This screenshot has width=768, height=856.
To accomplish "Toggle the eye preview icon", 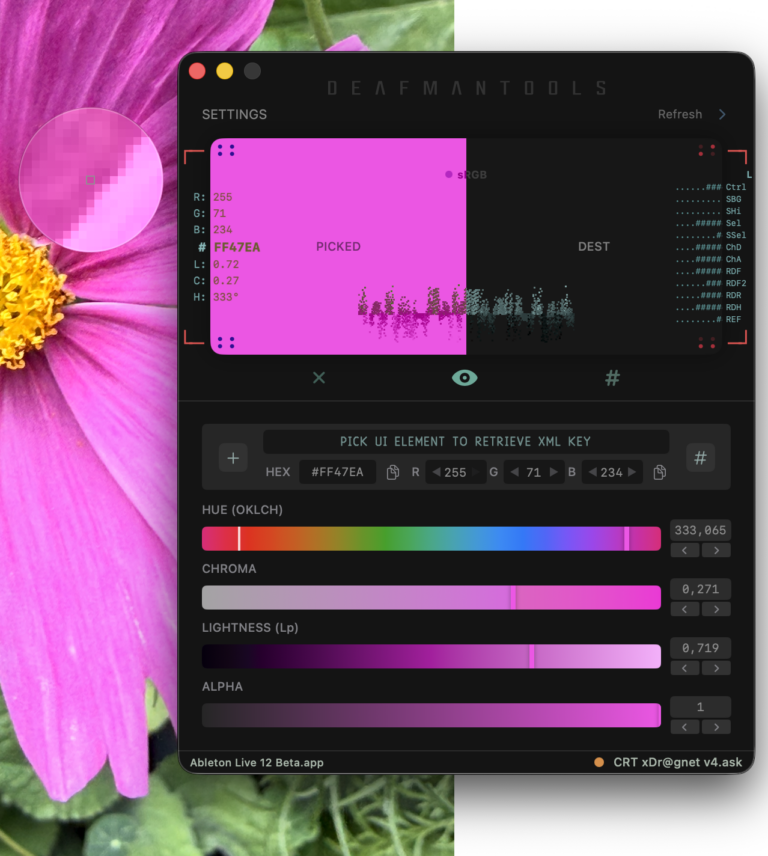I will pyautogui.click(x=465, y=378).
